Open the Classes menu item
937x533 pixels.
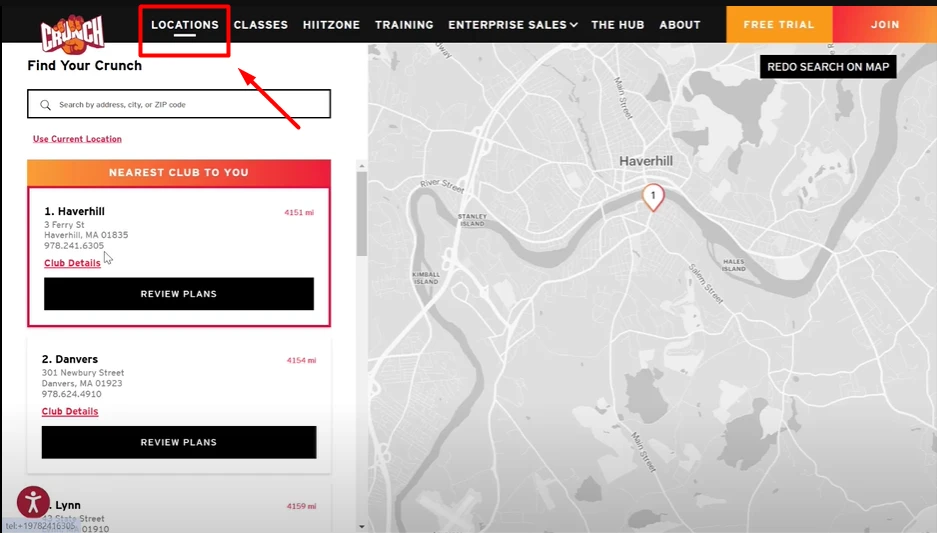click(x=261, y=25)
